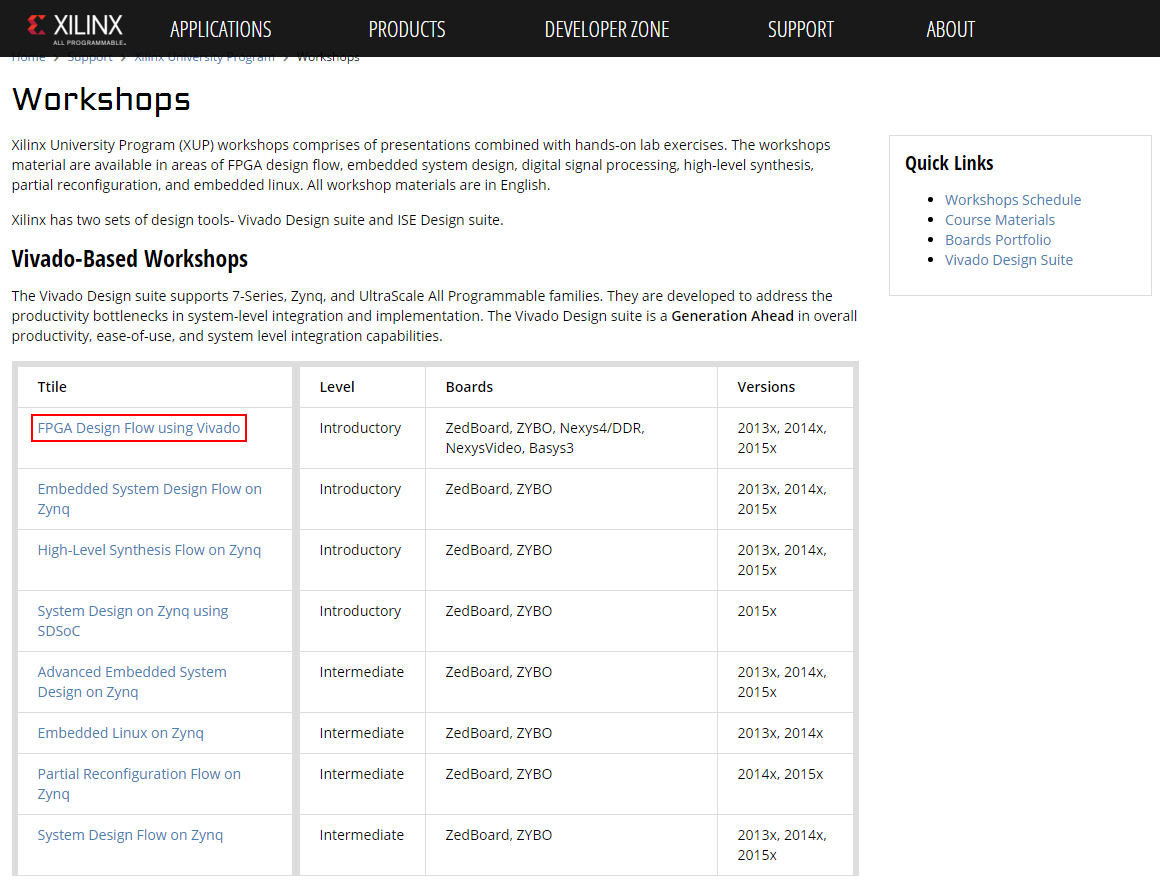Click the Quick Links heading
The image size is (1160, 880).
(949, 163)
